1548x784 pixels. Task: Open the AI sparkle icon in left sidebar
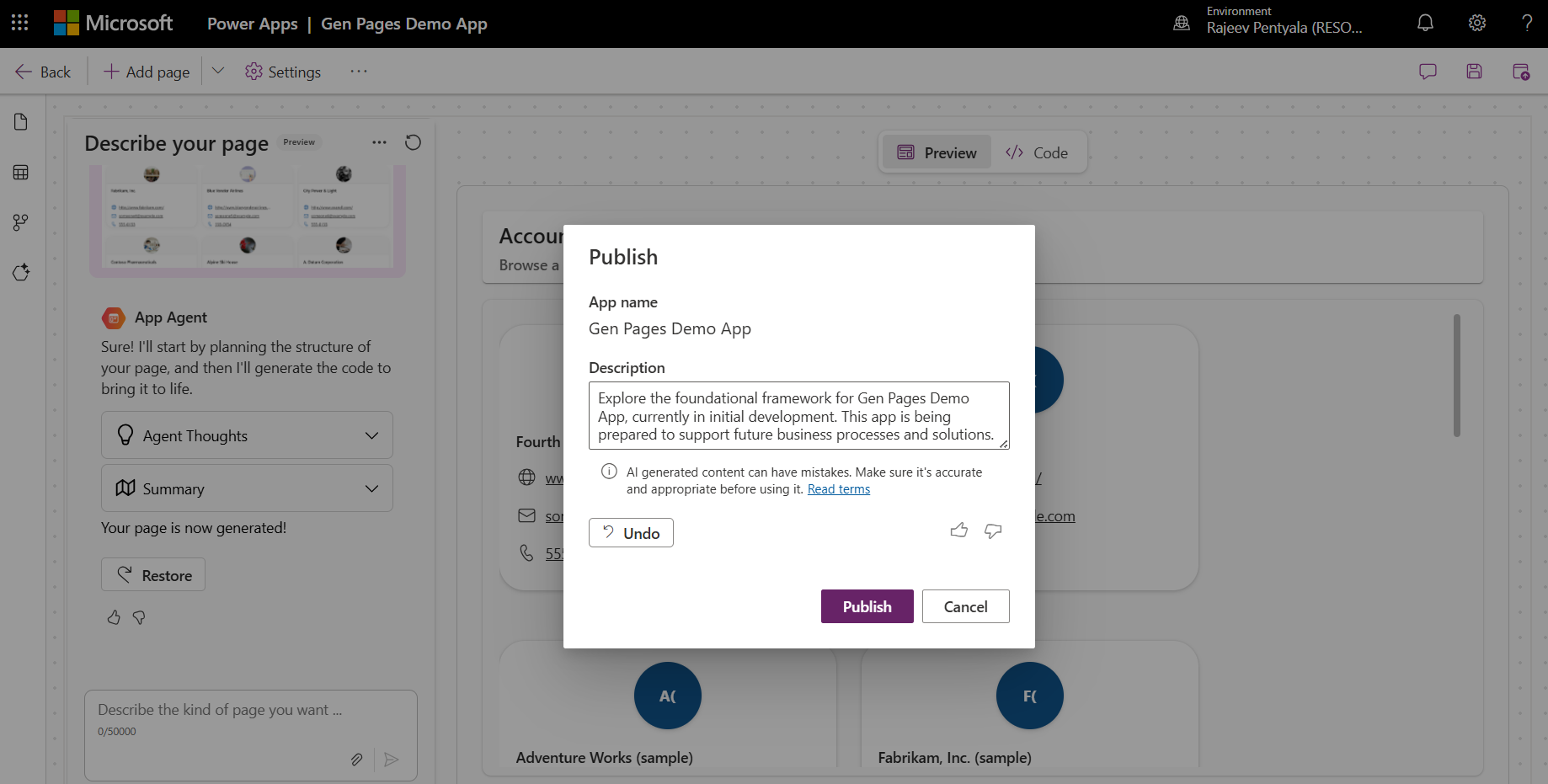(x=20, y=272)
